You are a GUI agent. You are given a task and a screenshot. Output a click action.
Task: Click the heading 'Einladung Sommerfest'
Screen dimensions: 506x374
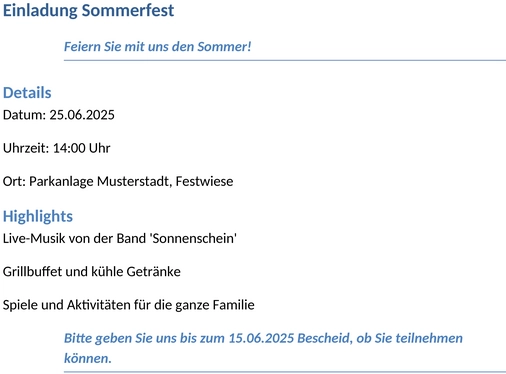tap(88, 10)
